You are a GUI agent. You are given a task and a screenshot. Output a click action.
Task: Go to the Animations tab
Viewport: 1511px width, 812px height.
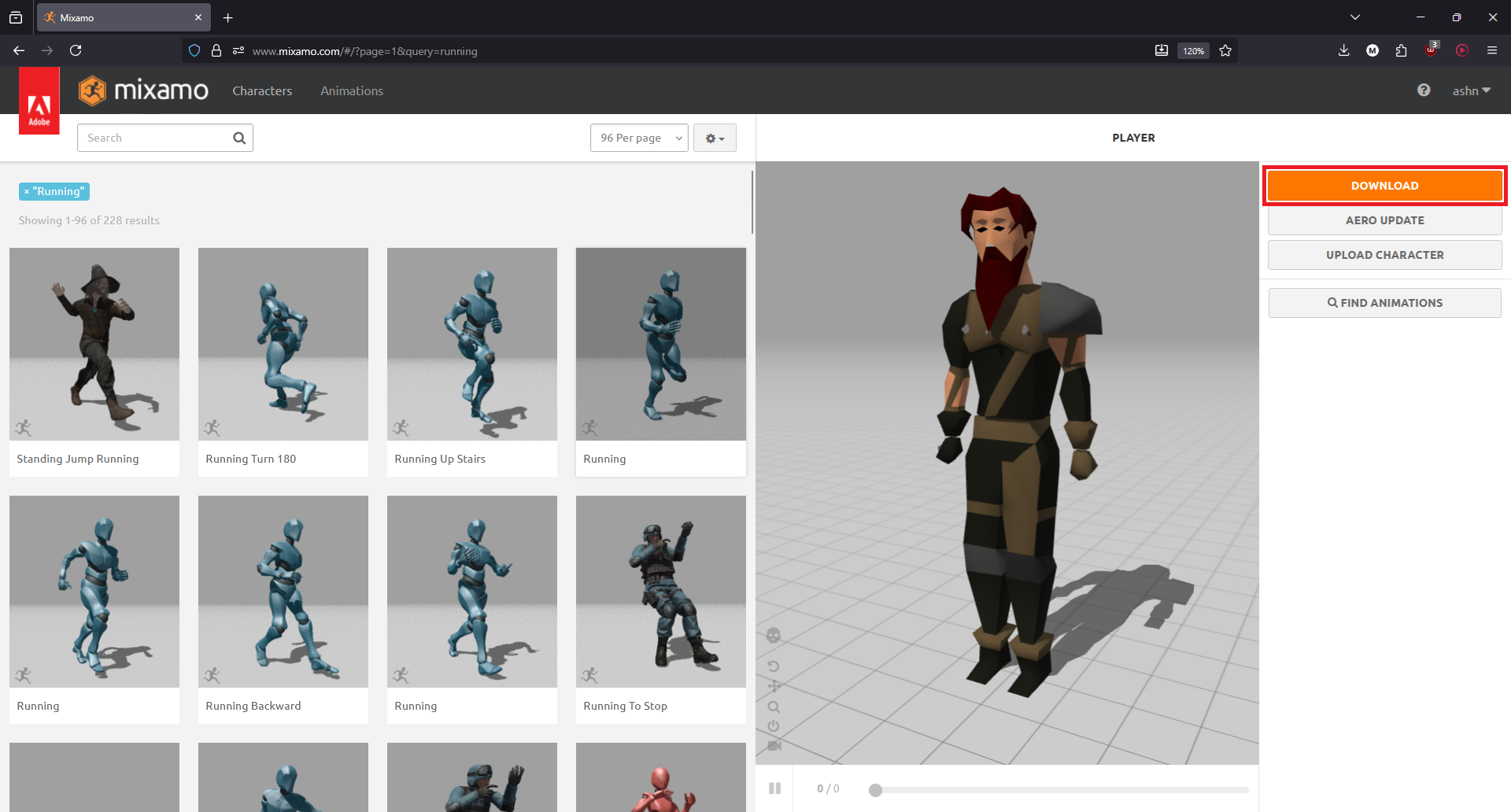point(352,91)
